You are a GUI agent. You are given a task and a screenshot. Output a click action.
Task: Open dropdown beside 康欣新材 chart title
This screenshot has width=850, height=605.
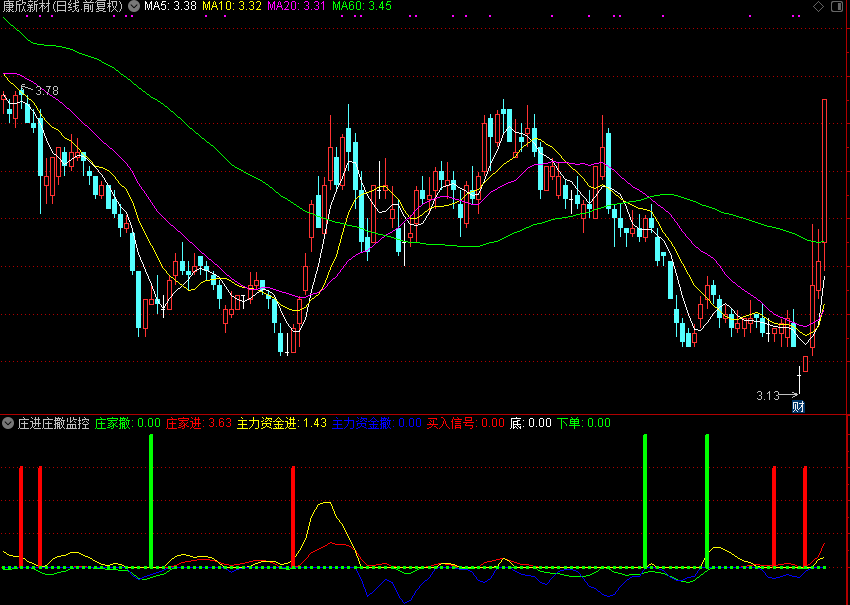click(x=134, y=6)
